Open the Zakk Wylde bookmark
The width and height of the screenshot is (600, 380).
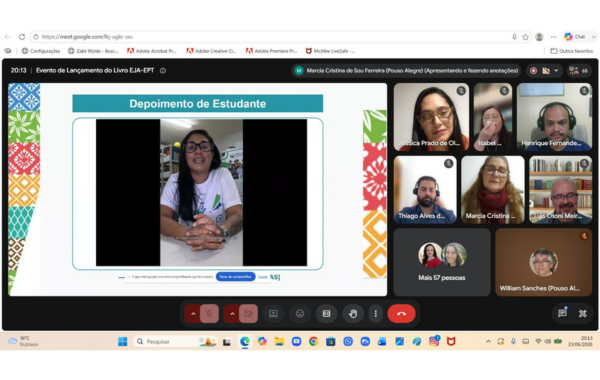click(93, 51)
